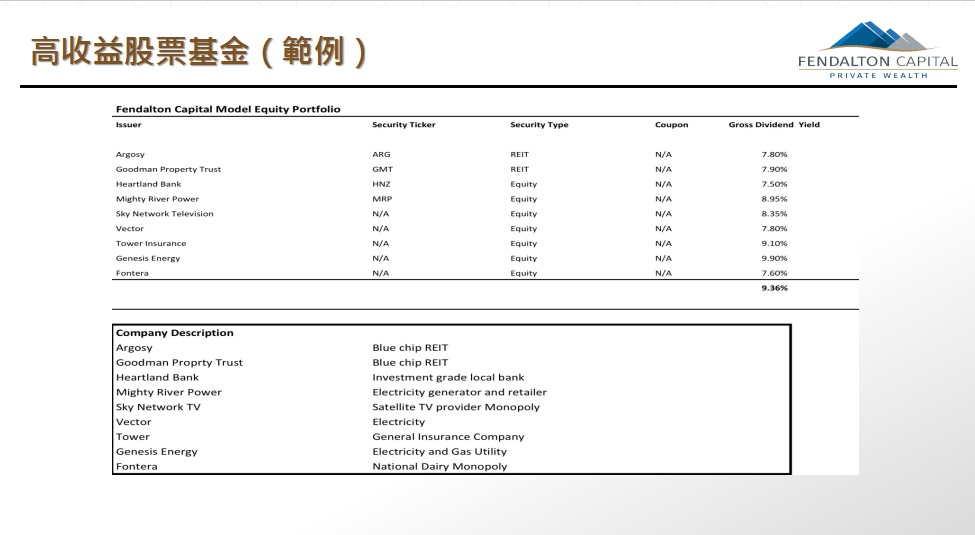
Task: Click the 9.10% dividend yield value
Action: click(x=774, y=243)
